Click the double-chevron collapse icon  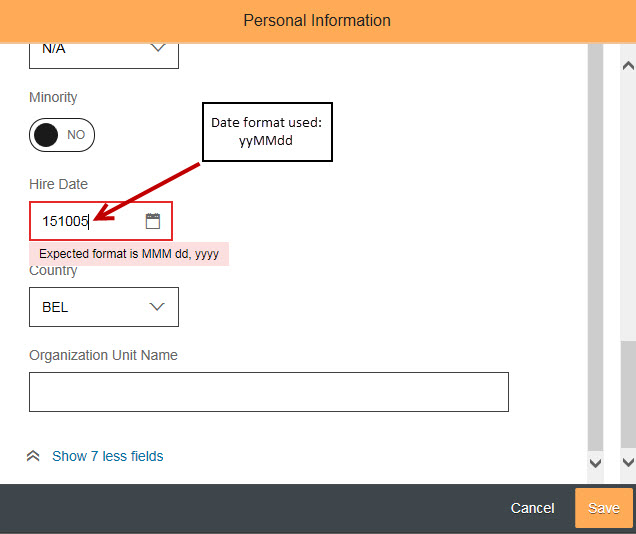click(33, 456)
